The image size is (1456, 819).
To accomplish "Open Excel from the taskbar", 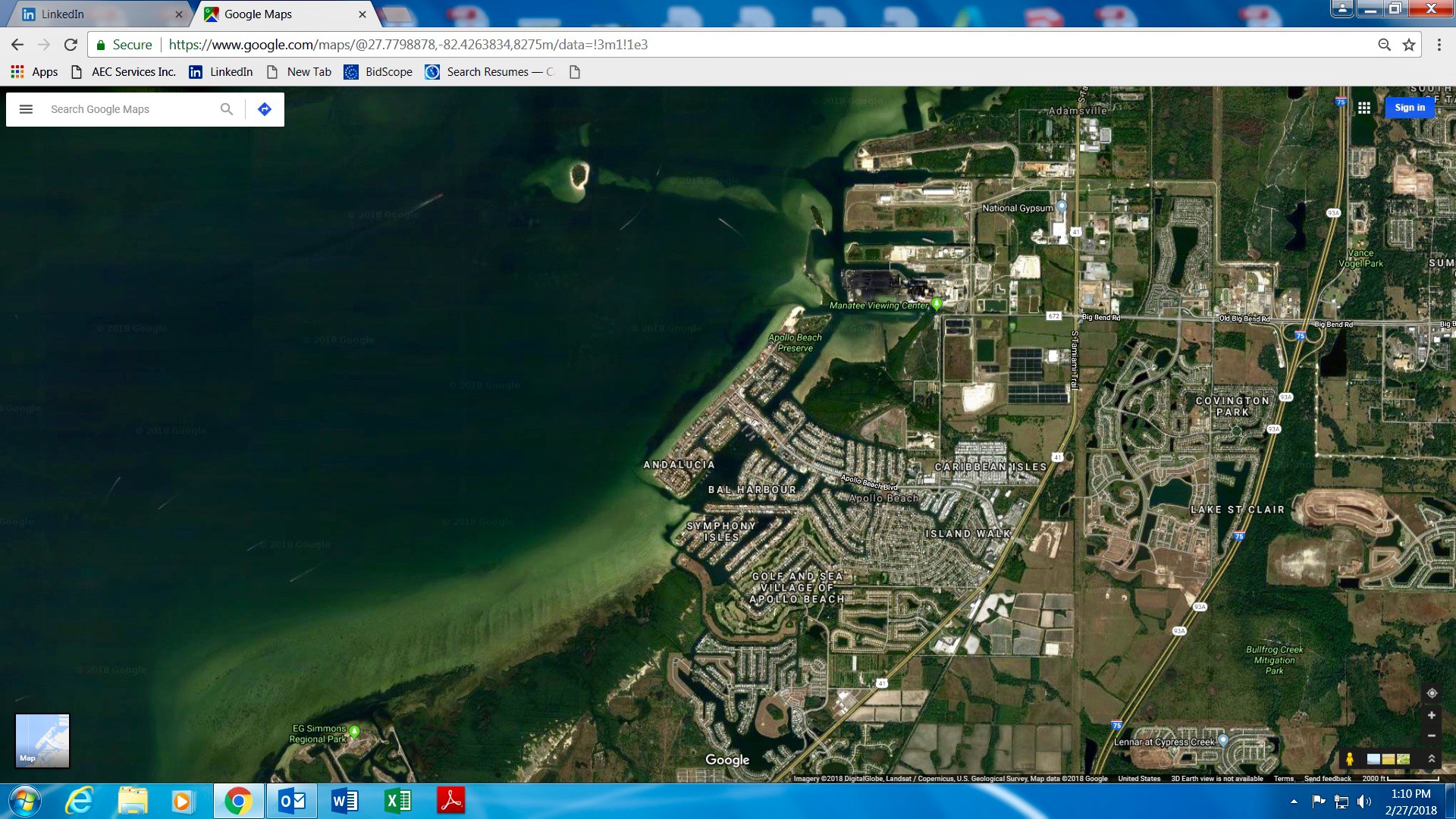I will 398,801.
